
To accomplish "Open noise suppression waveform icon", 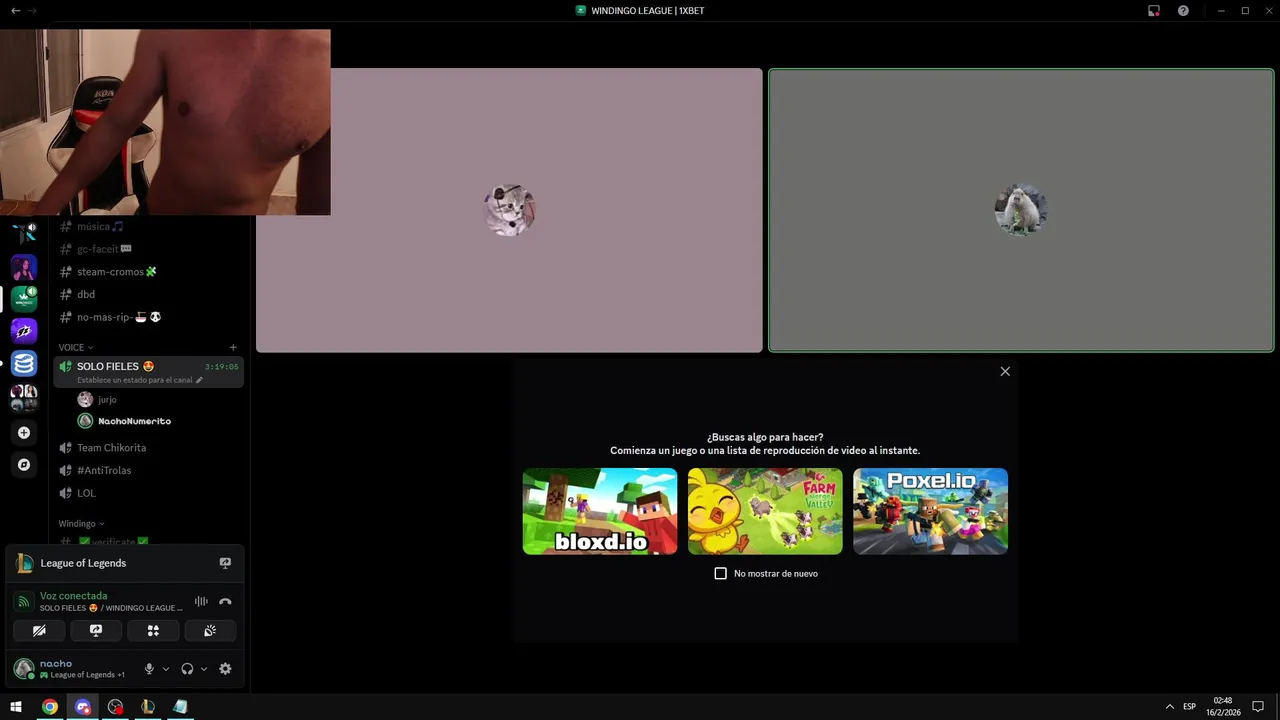I will [201, 601].
